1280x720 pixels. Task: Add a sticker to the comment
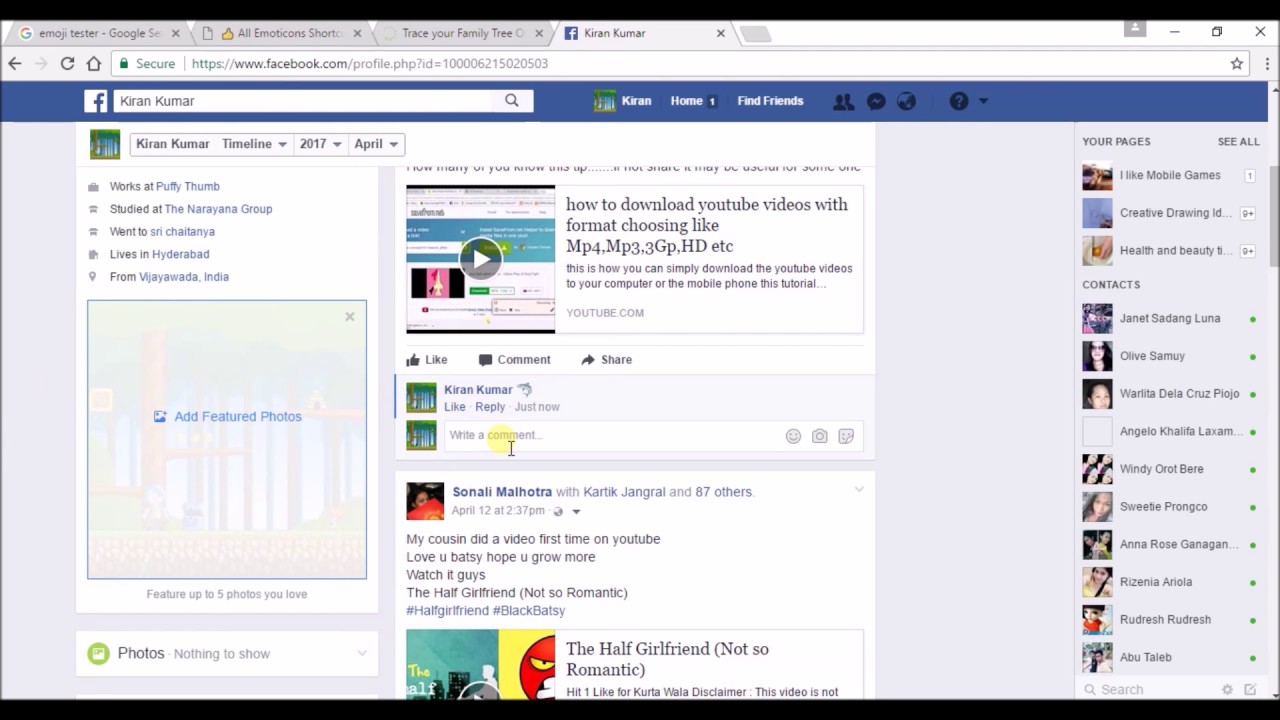click(846, 435)
